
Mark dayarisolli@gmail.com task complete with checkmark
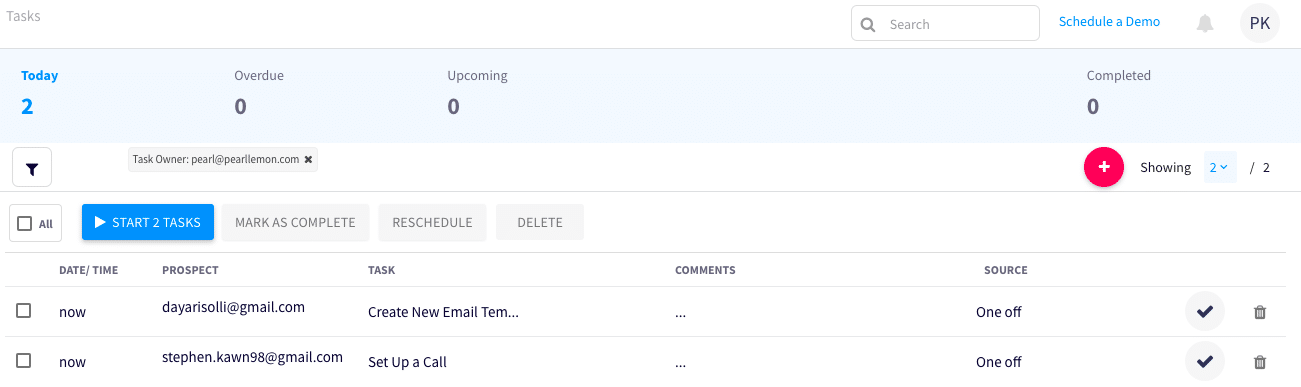(1204, 311)
